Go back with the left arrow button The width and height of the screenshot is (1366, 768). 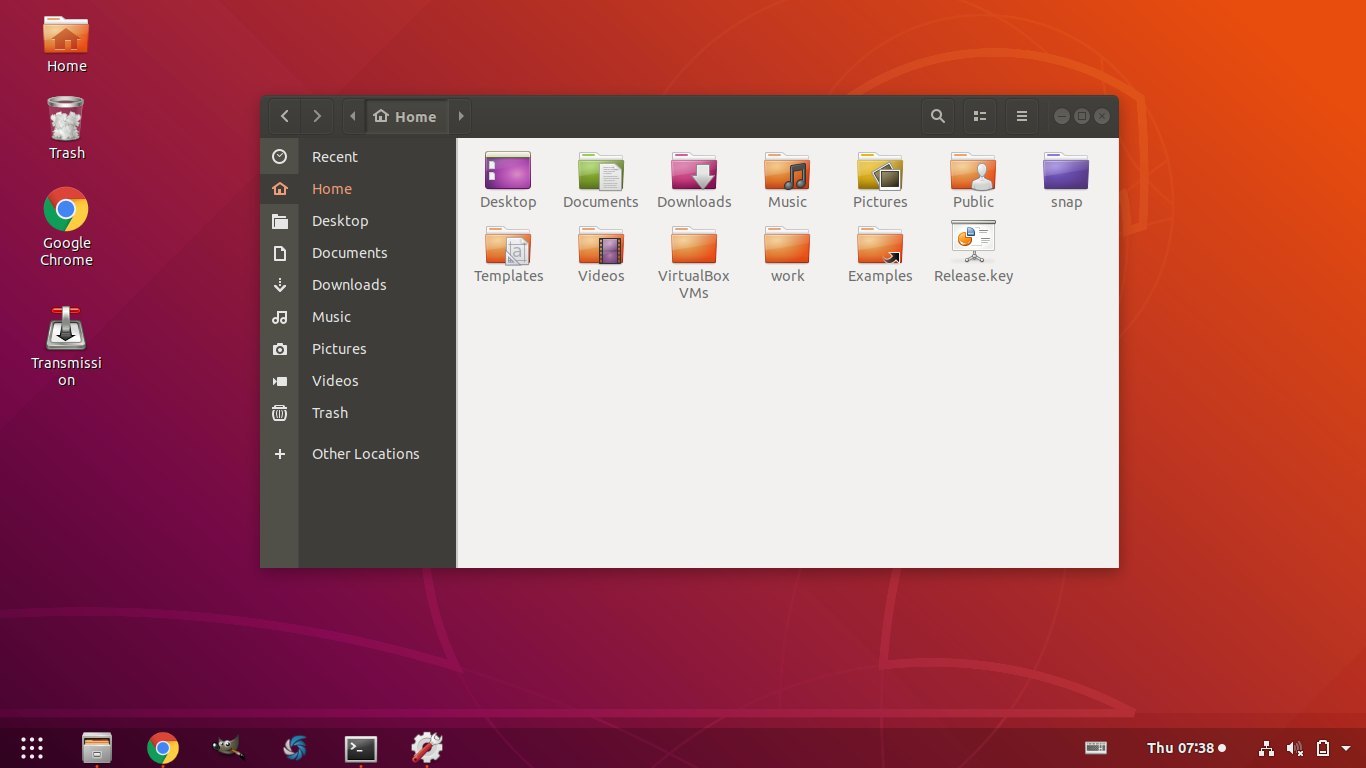click(x=285, y=116)
